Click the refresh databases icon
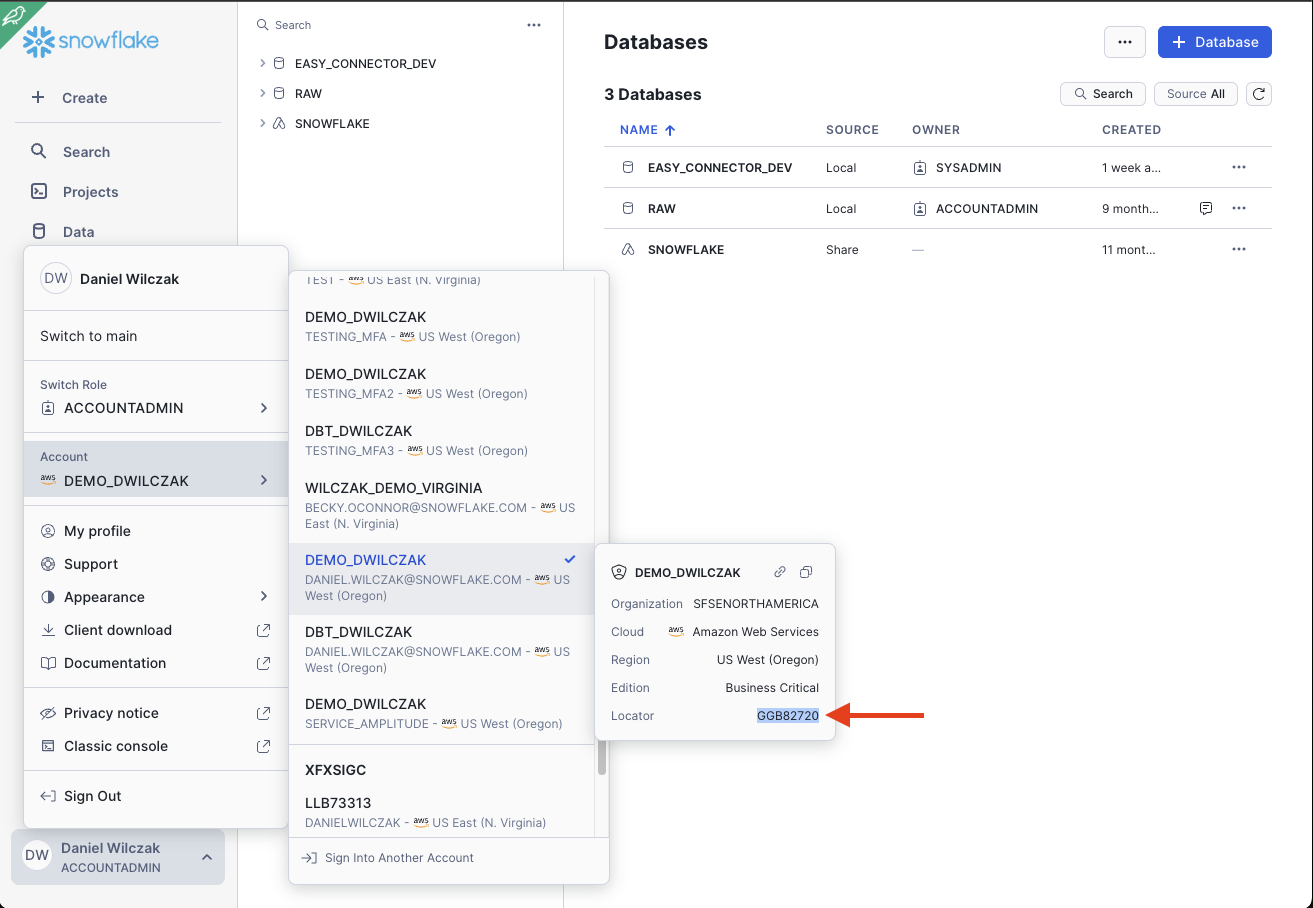Image resolution: width=1313 pixels, height=908 pixels. (x=1260, y=94)
